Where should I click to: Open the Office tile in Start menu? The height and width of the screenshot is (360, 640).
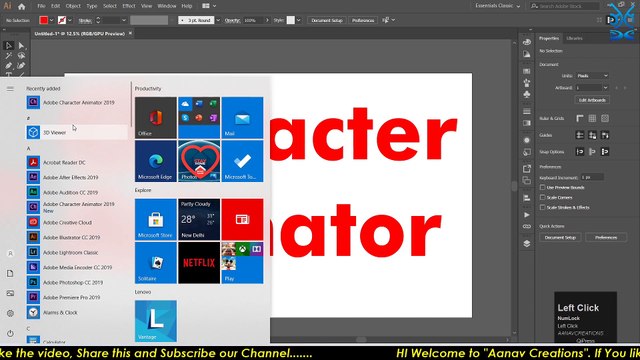click(156, 118)
